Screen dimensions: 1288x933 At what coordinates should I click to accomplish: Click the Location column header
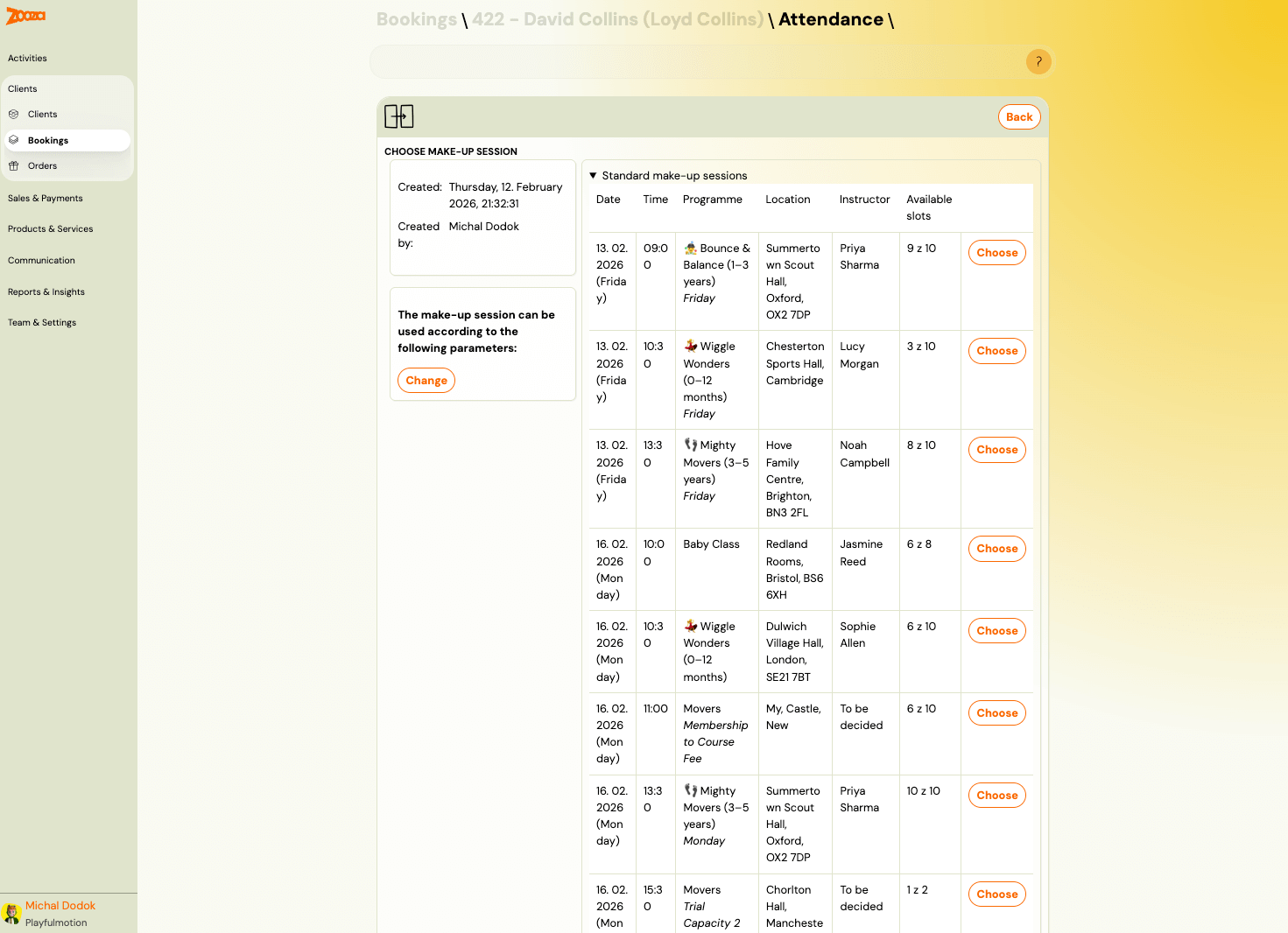click(788, 200)
